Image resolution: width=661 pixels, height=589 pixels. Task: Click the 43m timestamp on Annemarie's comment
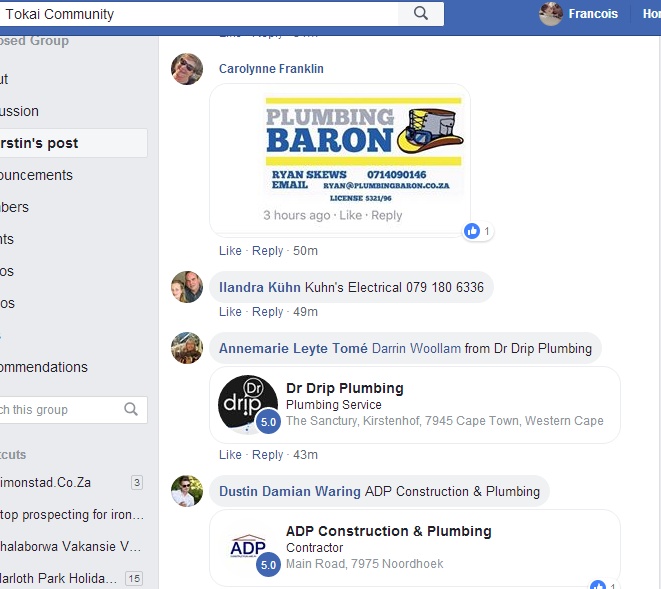(305, 455)
